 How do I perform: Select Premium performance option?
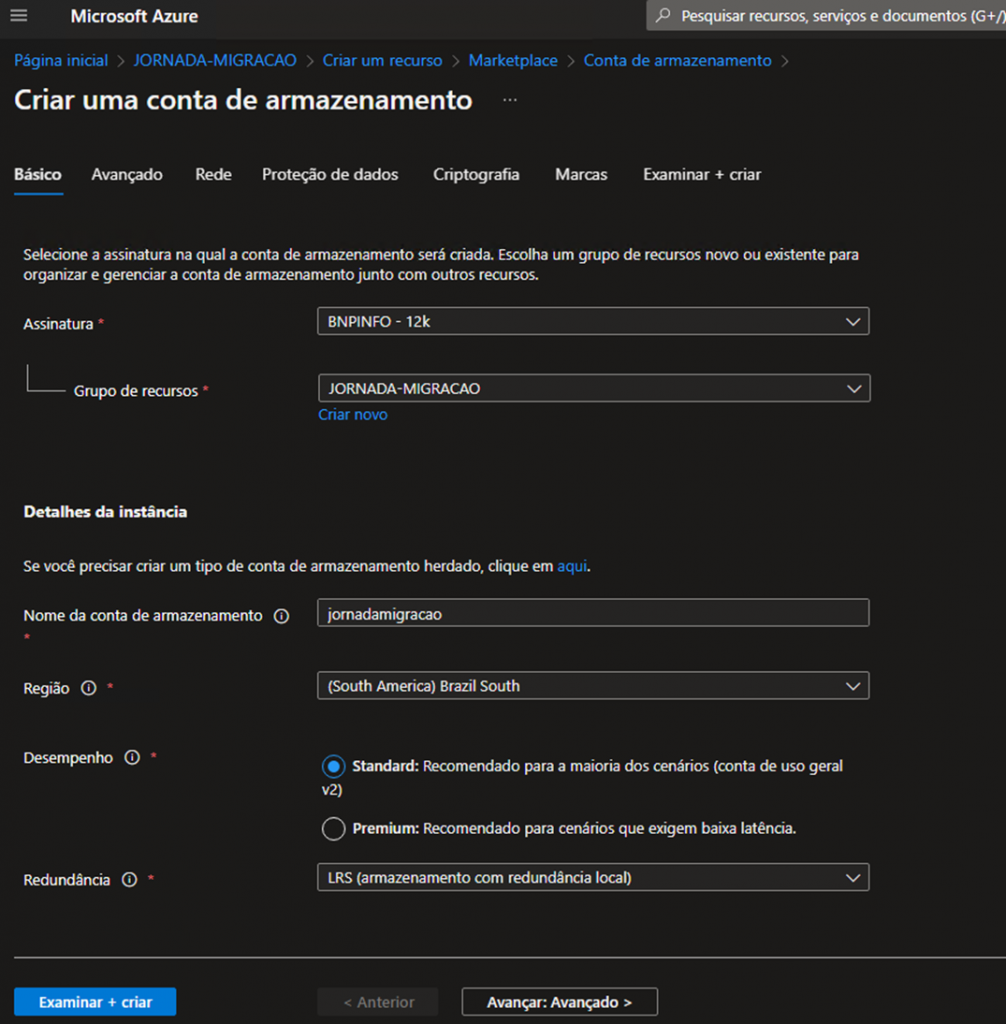333,829
